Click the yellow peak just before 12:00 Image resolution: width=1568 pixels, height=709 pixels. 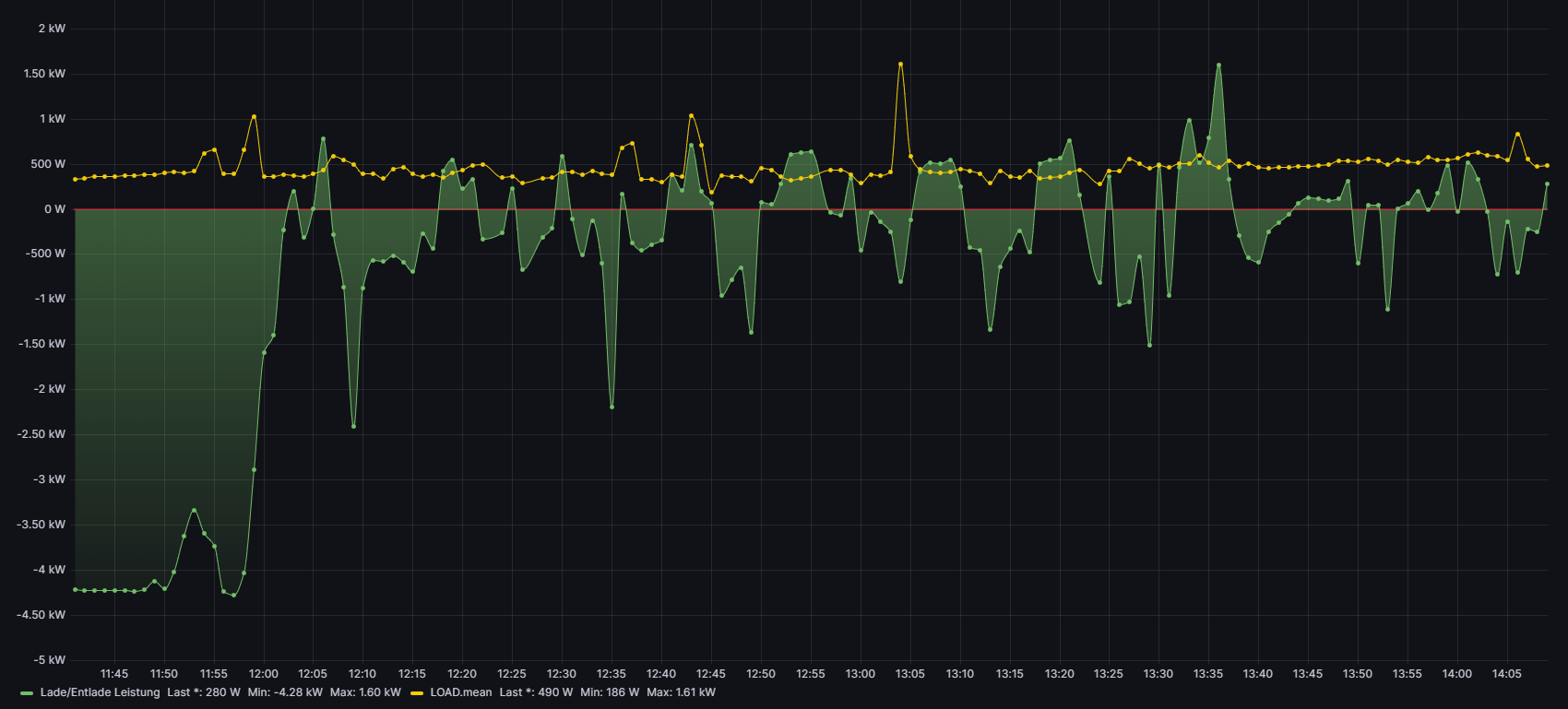pyautogui.click(x=254, y=117)
